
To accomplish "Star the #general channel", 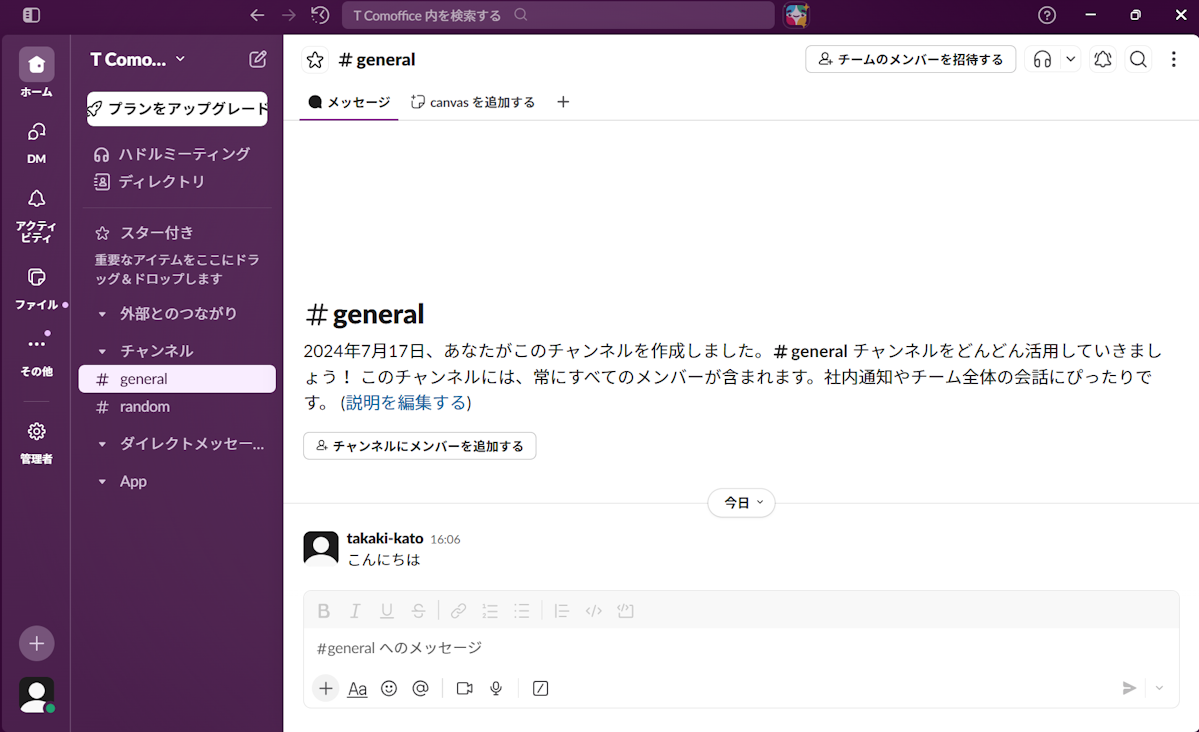I will coord(315,60).
